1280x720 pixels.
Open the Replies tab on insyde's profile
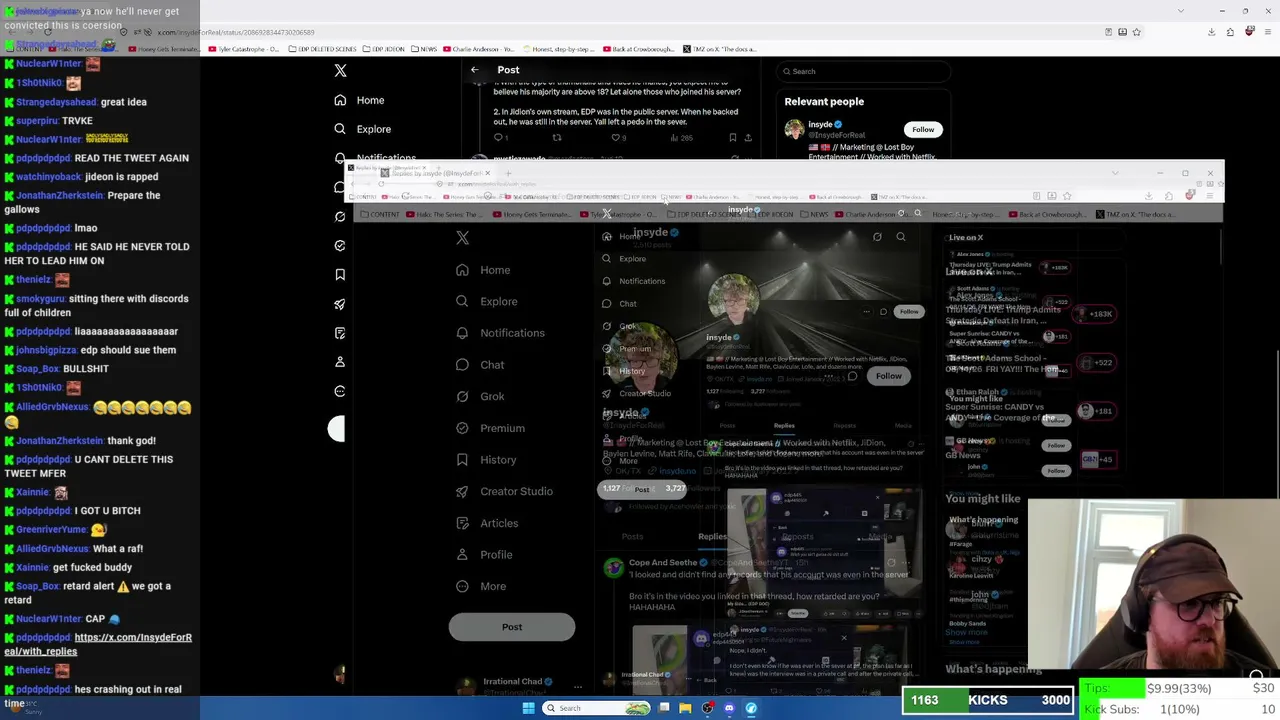[712, 537]
